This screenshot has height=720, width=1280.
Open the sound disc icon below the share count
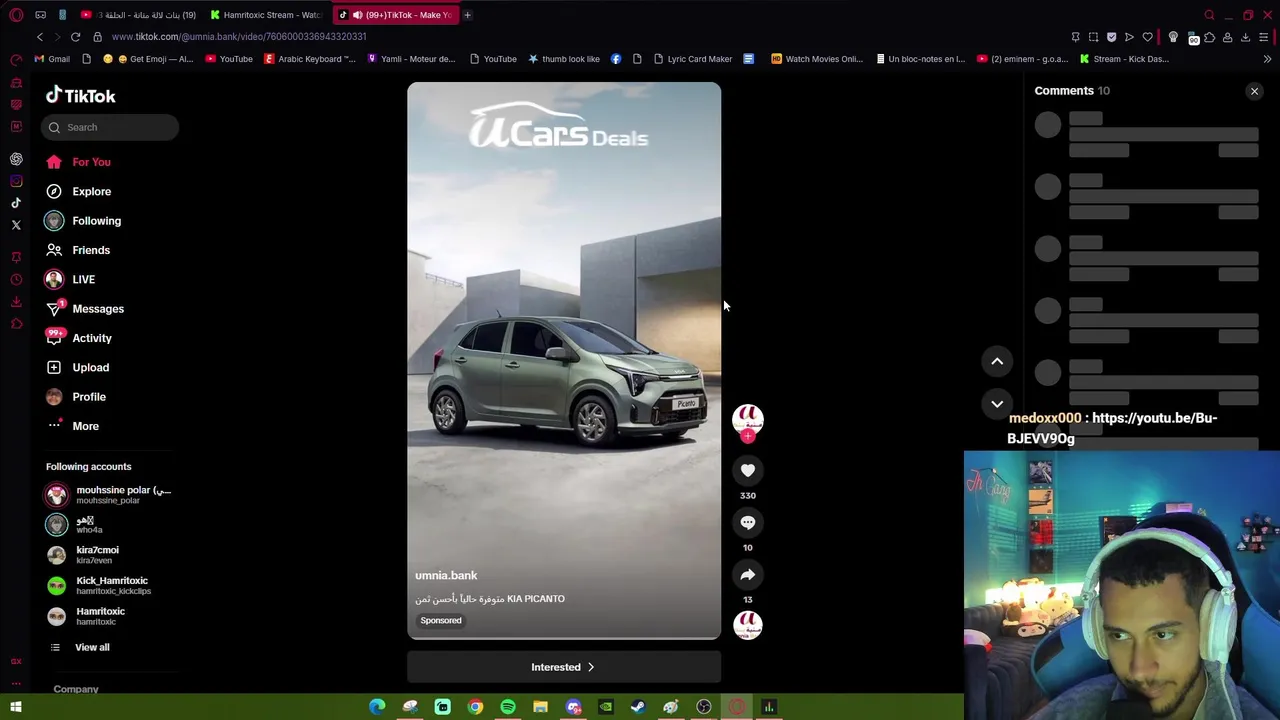[x=748, y=625]
